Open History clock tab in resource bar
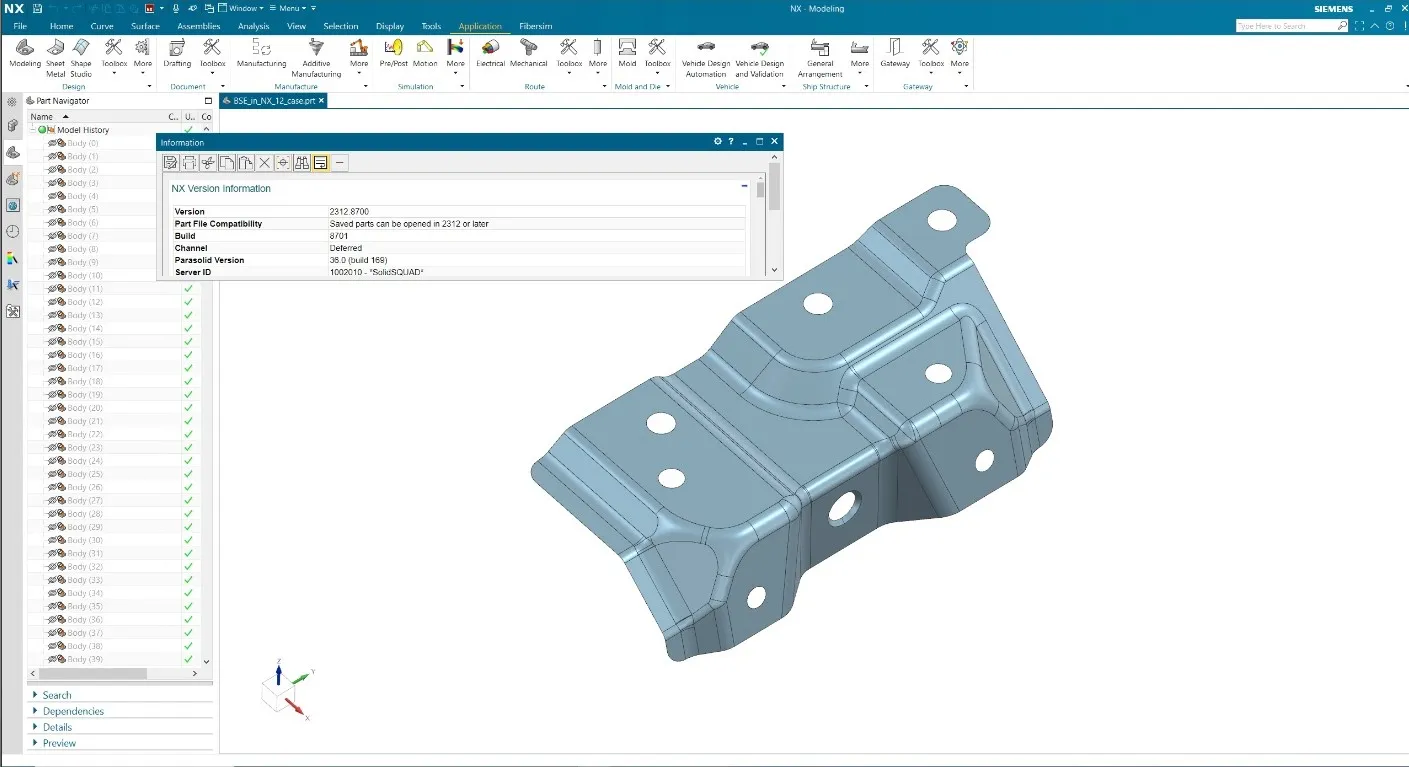The image size is (1409, 767). click(13, 231)
